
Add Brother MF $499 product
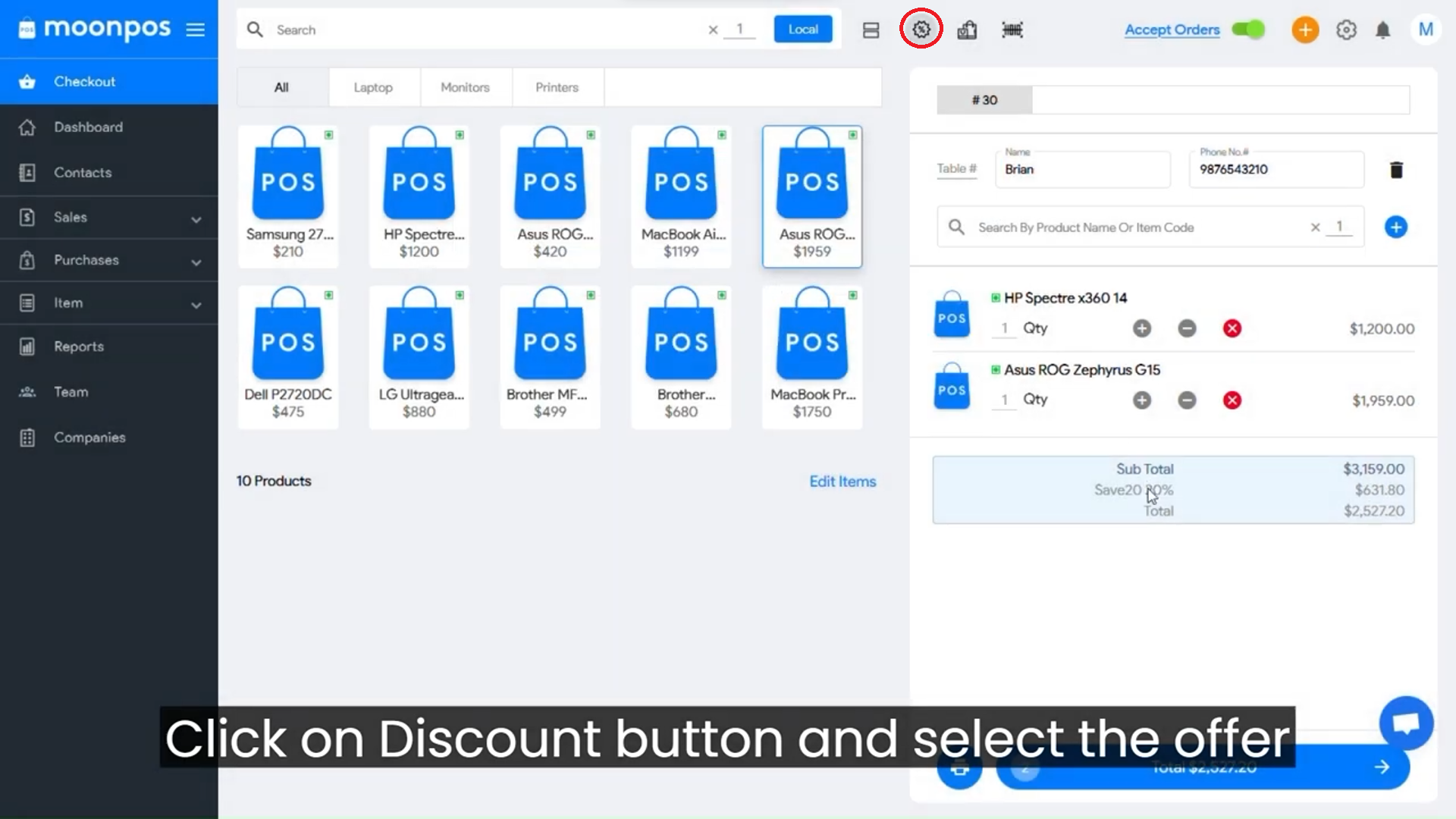click(x=551, y=357)
